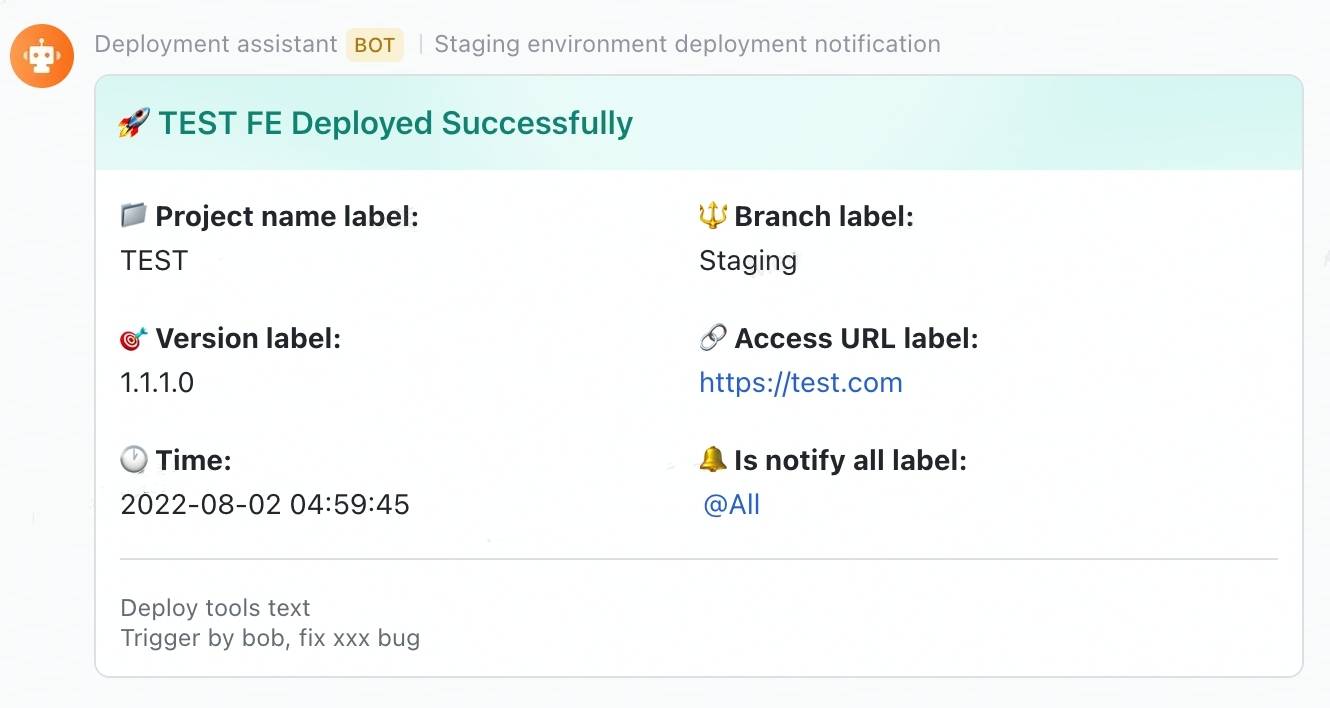This screenshot has height=708, width=1330.
Task: Click the clock icon beside Time
Action: click(133, 460)
